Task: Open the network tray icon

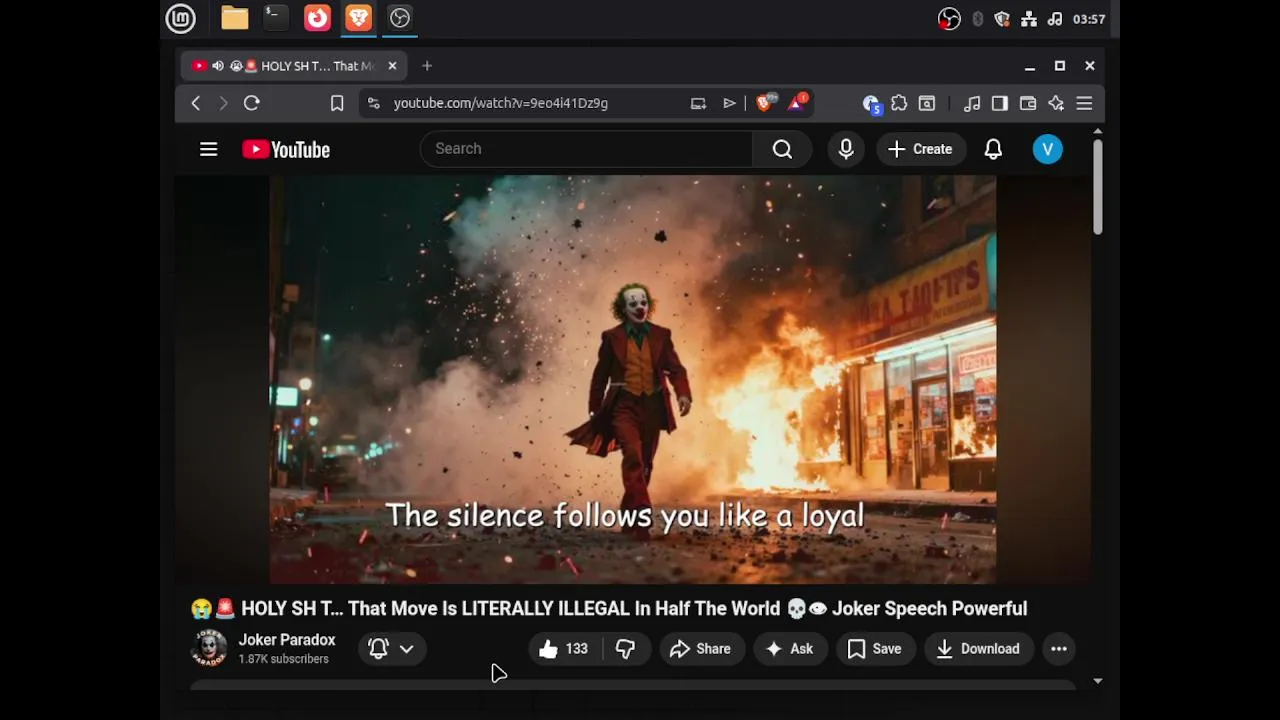Action: tap(1028, 19)
